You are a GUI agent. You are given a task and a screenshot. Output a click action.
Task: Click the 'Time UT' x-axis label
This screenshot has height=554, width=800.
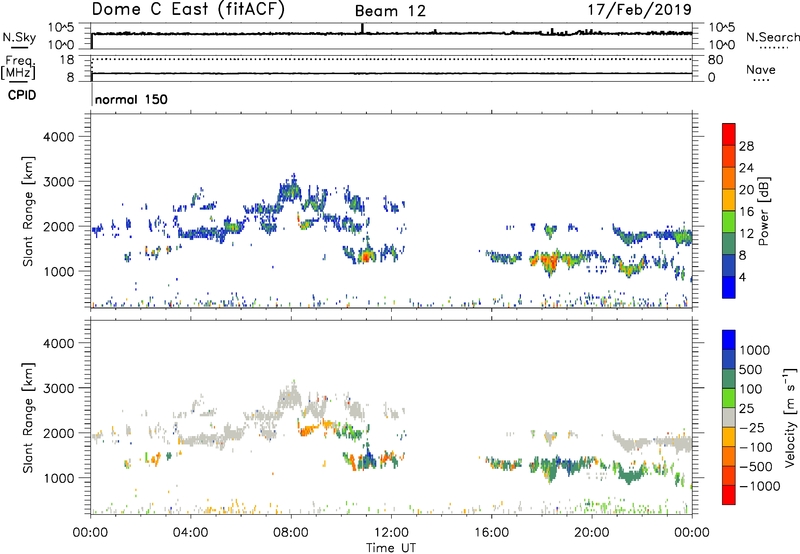pos(391,548)
